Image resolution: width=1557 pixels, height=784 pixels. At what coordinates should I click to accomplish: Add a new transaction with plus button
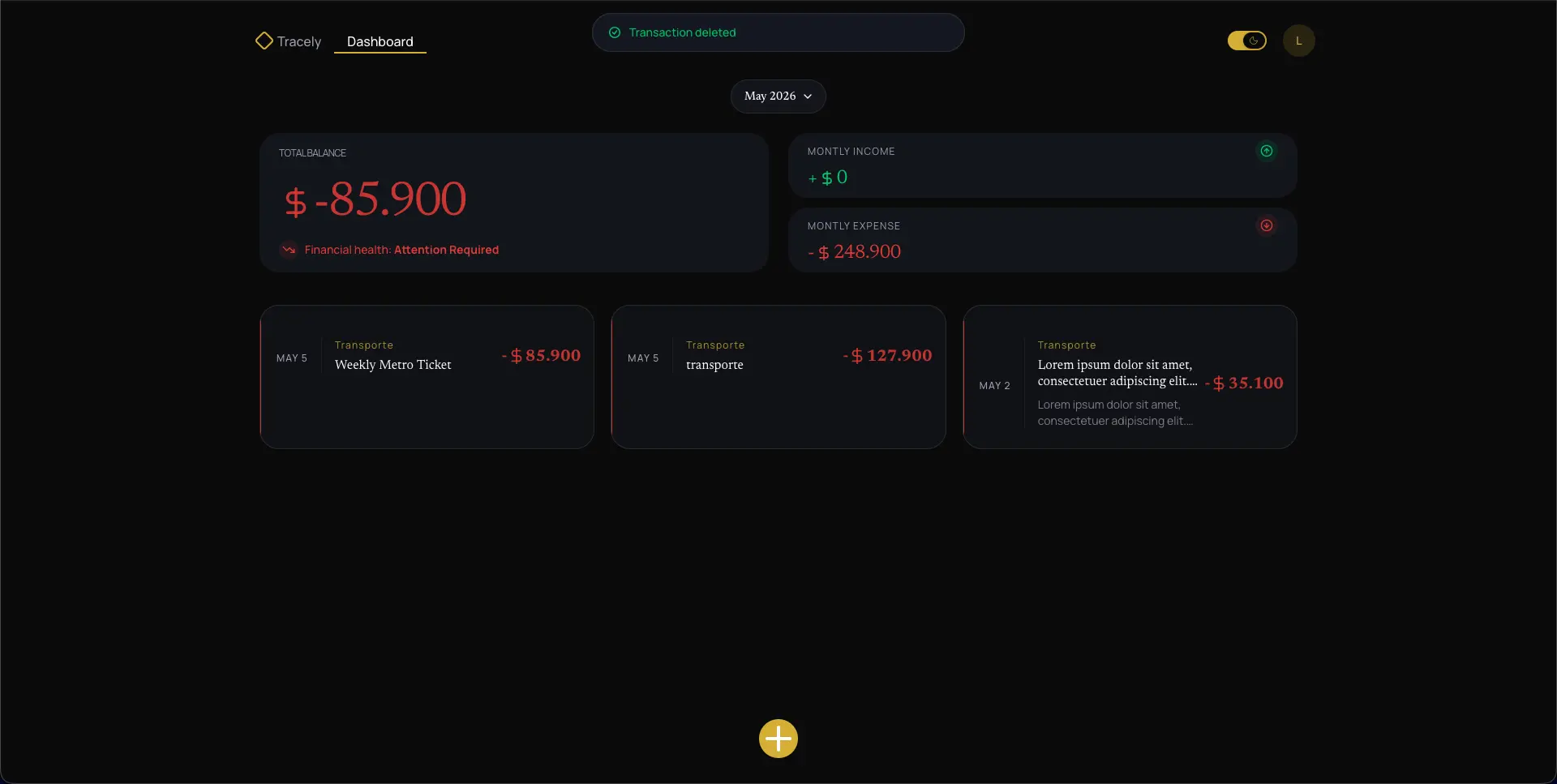(x=778, y=739)
